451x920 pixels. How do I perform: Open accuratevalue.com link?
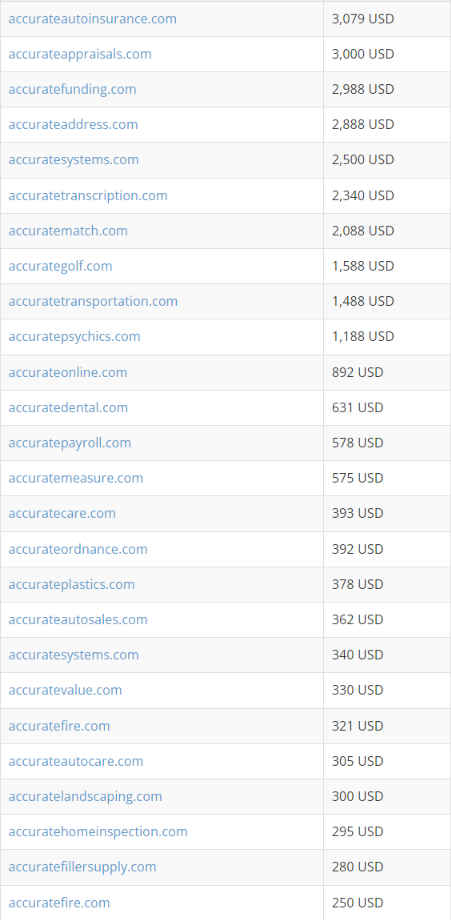pyautogui.click(x=65, y=690)
